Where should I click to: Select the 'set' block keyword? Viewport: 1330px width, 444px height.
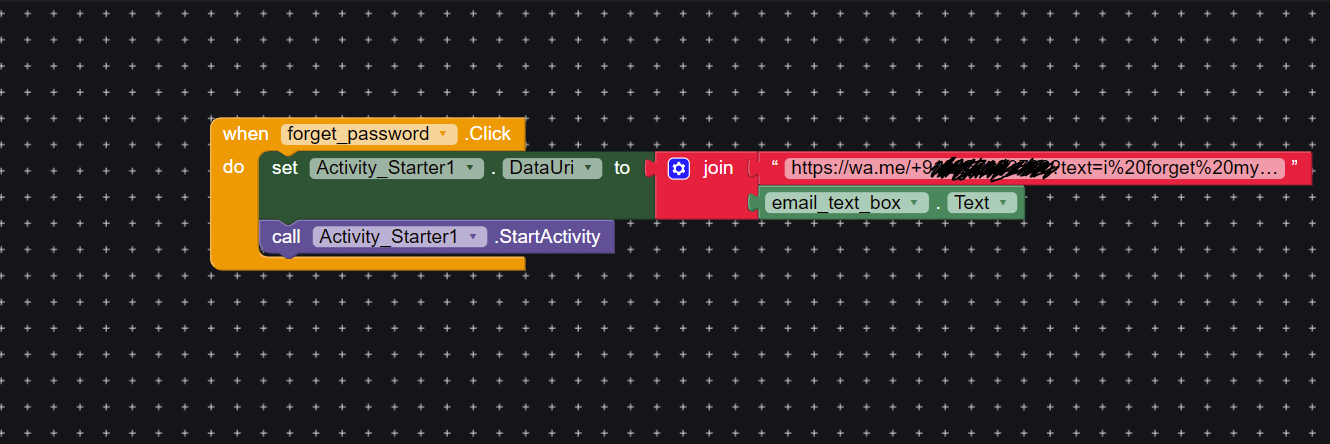[x=285, y=168]
